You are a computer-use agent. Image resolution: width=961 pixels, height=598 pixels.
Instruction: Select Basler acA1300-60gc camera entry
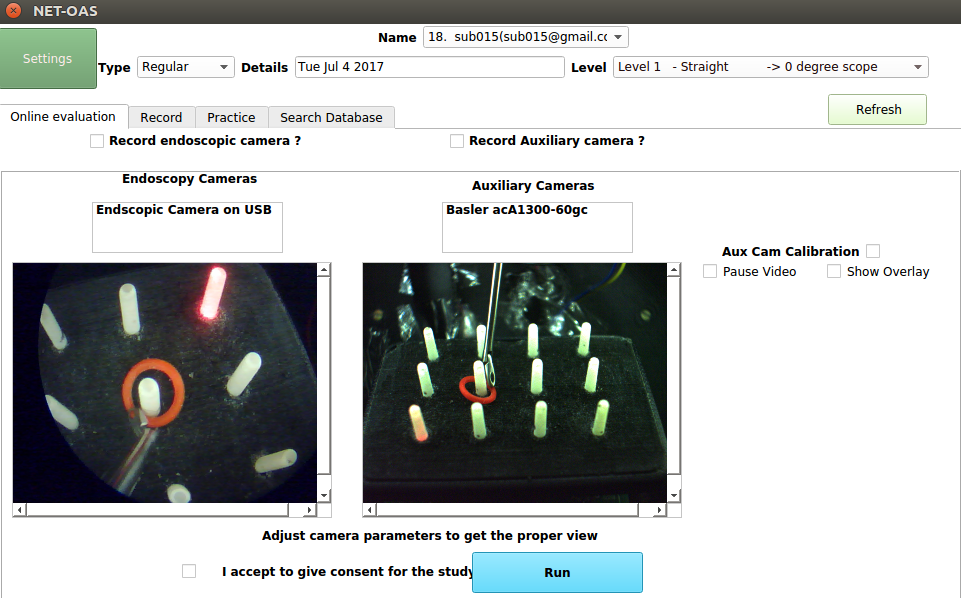[517, 210]
